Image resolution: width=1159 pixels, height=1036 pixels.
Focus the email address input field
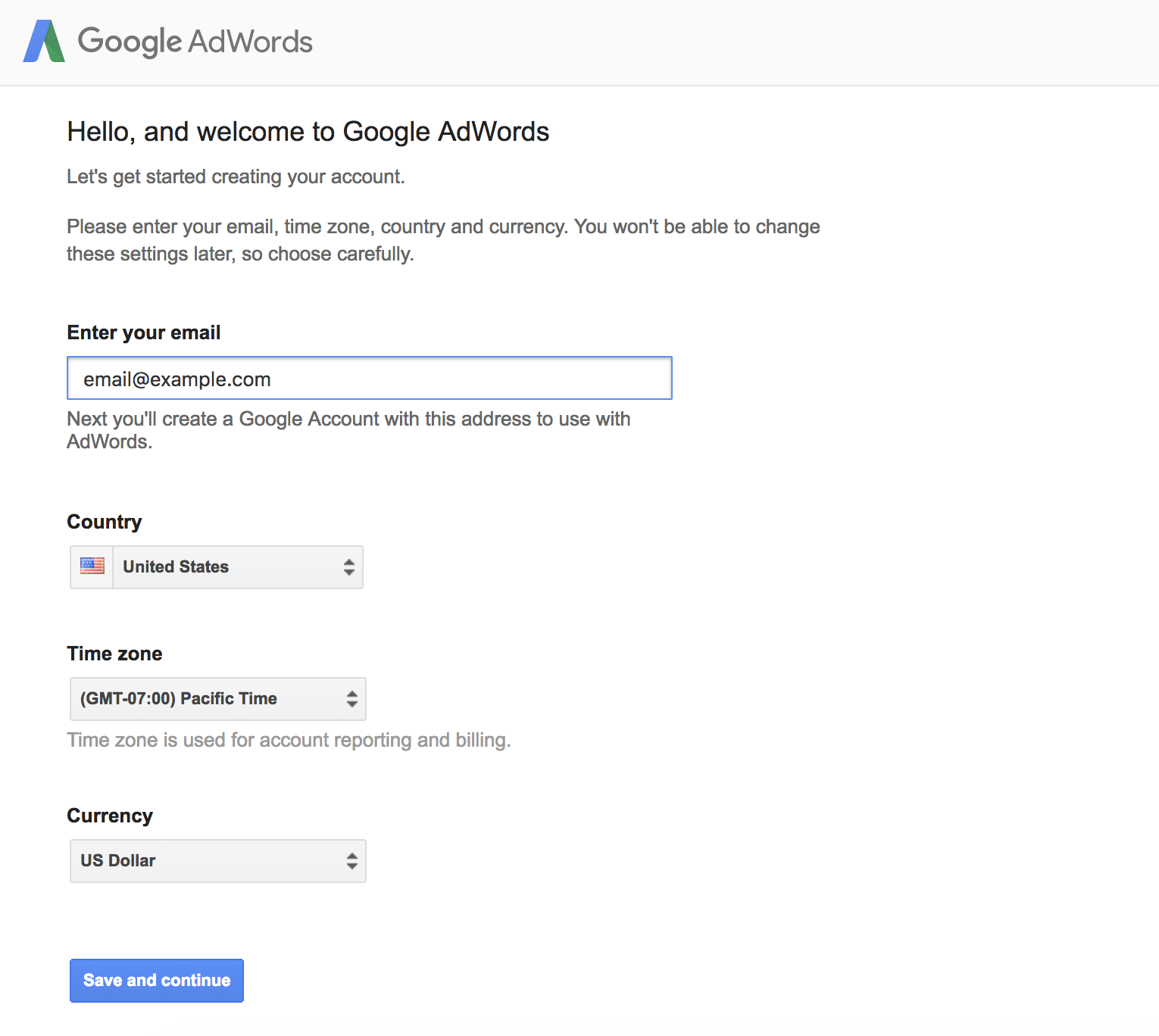tap(369, 379)
